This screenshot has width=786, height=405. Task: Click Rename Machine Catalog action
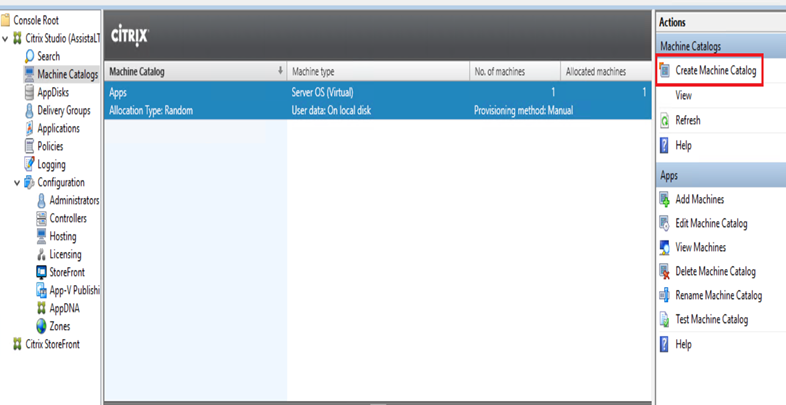[x=718, y=296]
